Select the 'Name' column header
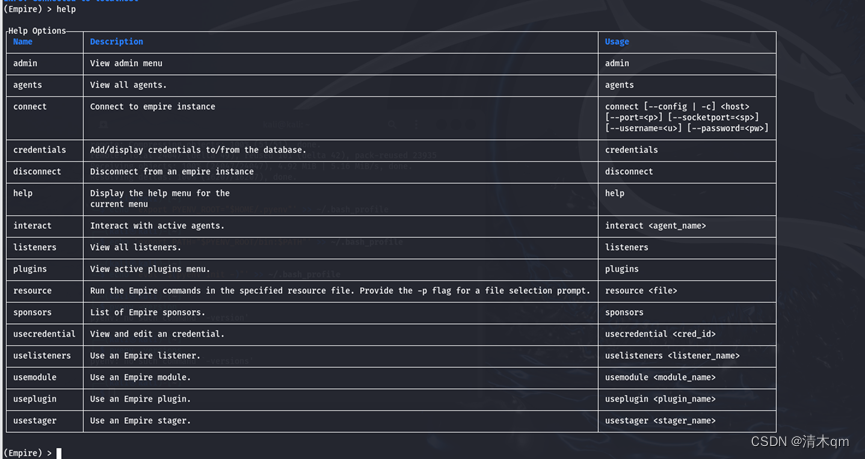Viewport: 865px width, 459px height. (x=23, y=42)
